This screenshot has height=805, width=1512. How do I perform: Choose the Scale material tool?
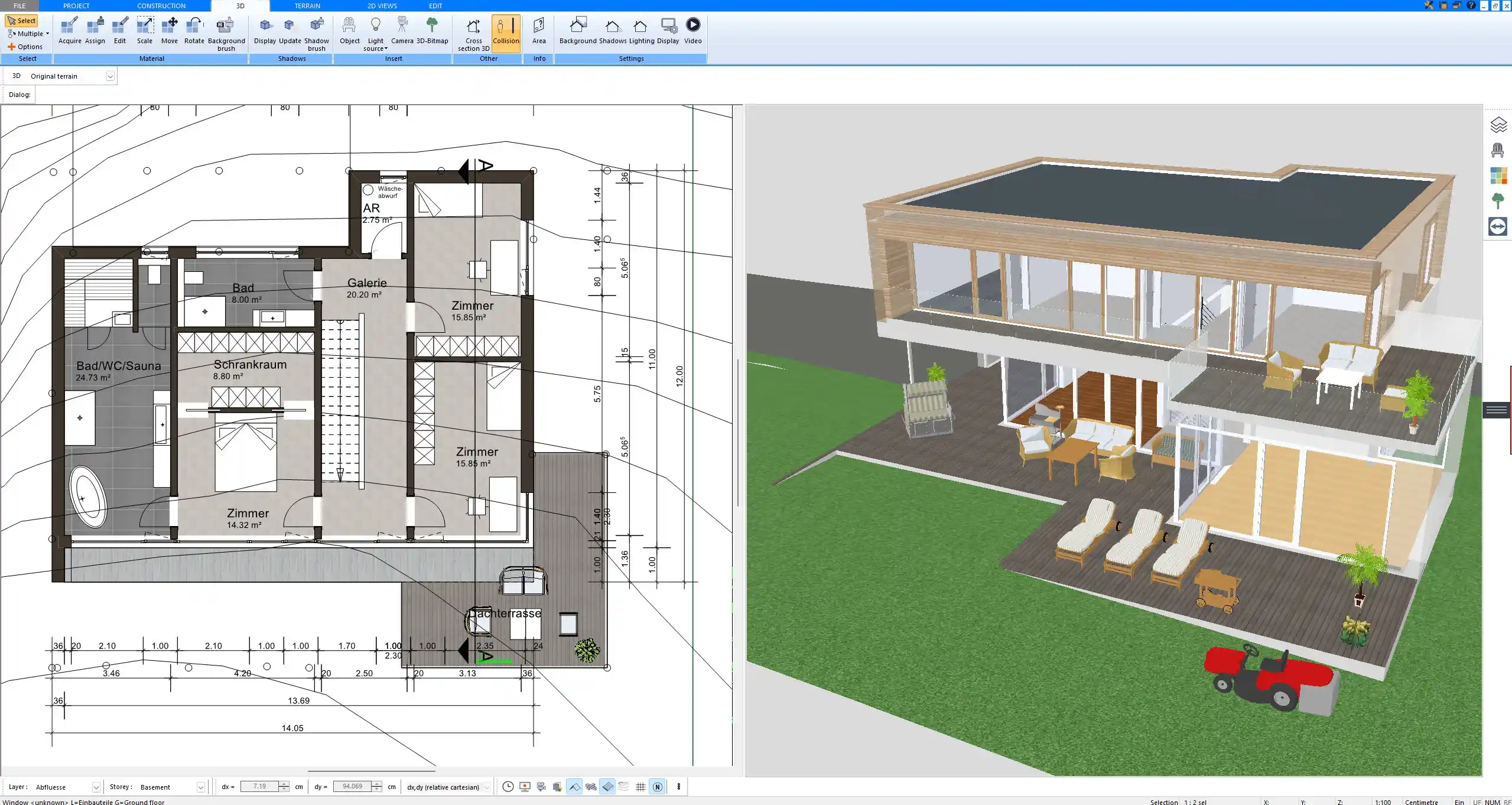[x=145, y=31]
